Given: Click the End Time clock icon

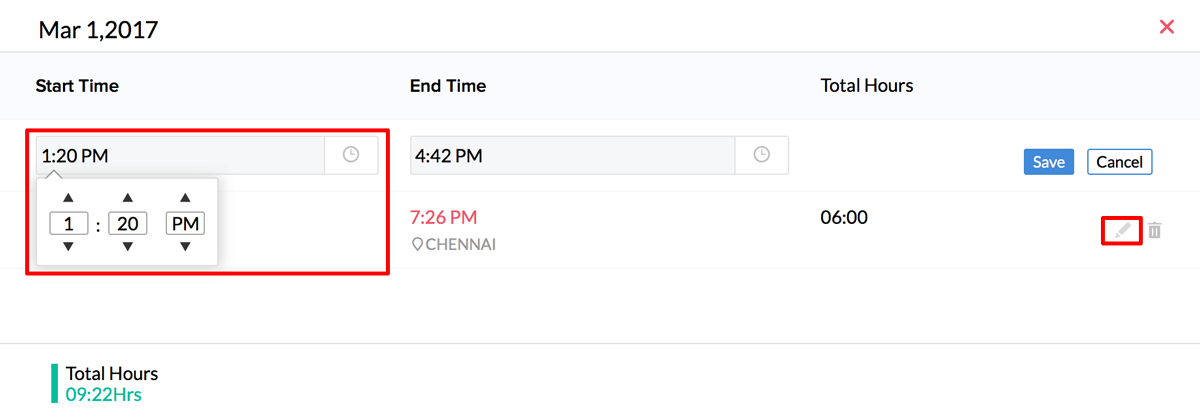Looking at the screenshot, I should coord(762,155).
